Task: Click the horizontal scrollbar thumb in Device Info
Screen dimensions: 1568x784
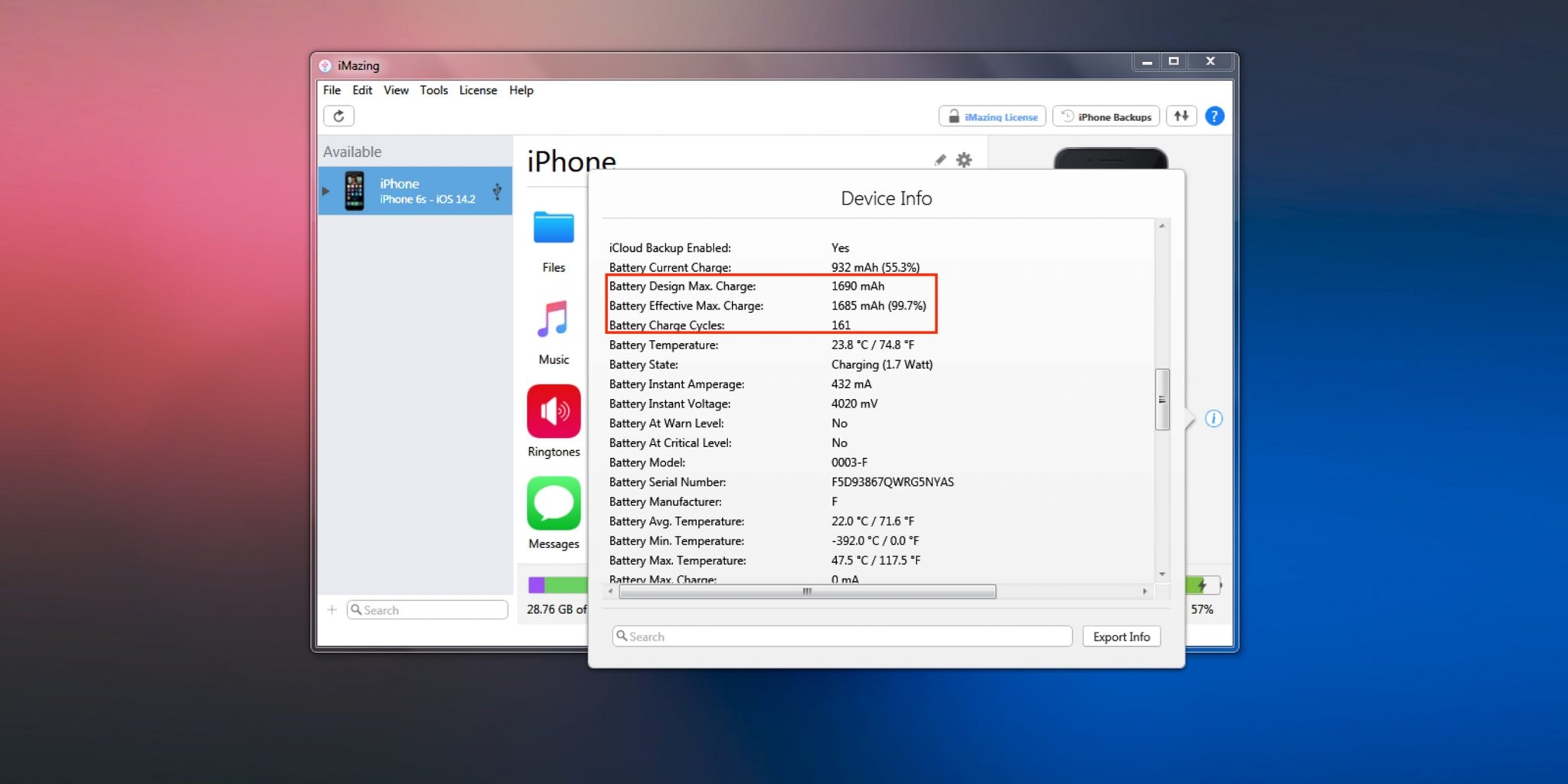Action: pyautogui.click(x=807, y=592)
